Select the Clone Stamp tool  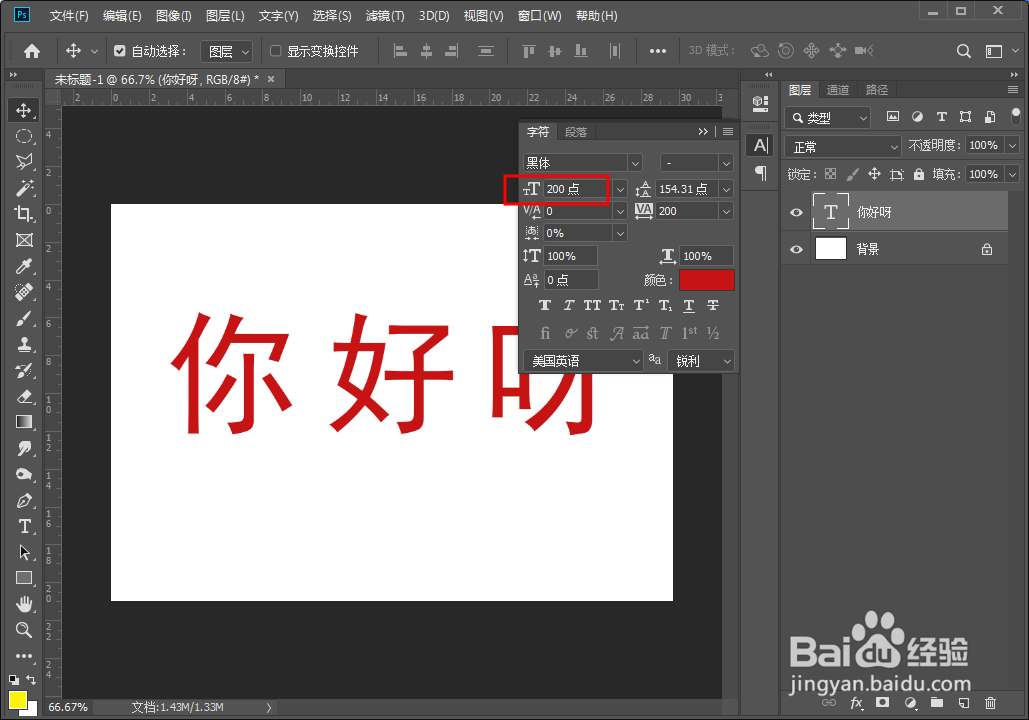(x=24, y=344)
